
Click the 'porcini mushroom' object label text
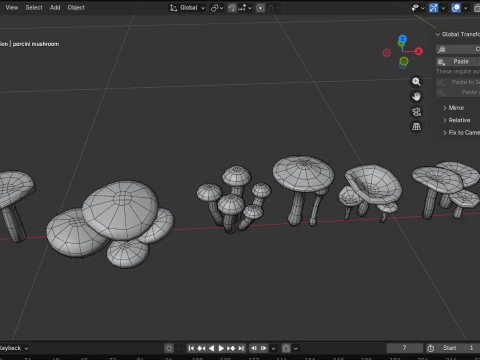pos(36,44)
